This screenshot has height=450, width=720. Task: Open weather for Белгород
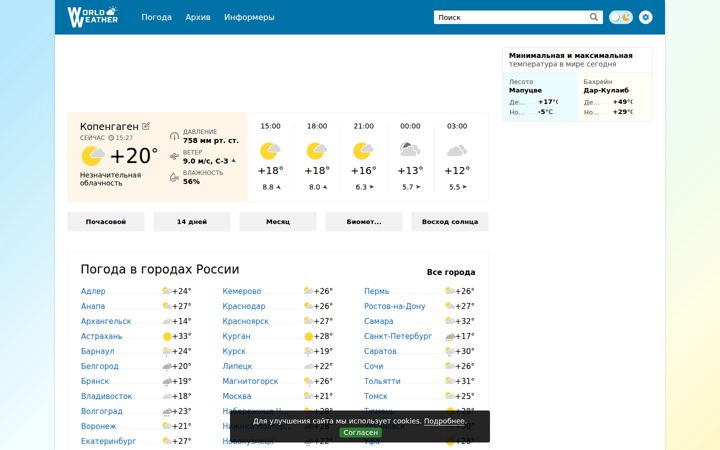[100, 366]
